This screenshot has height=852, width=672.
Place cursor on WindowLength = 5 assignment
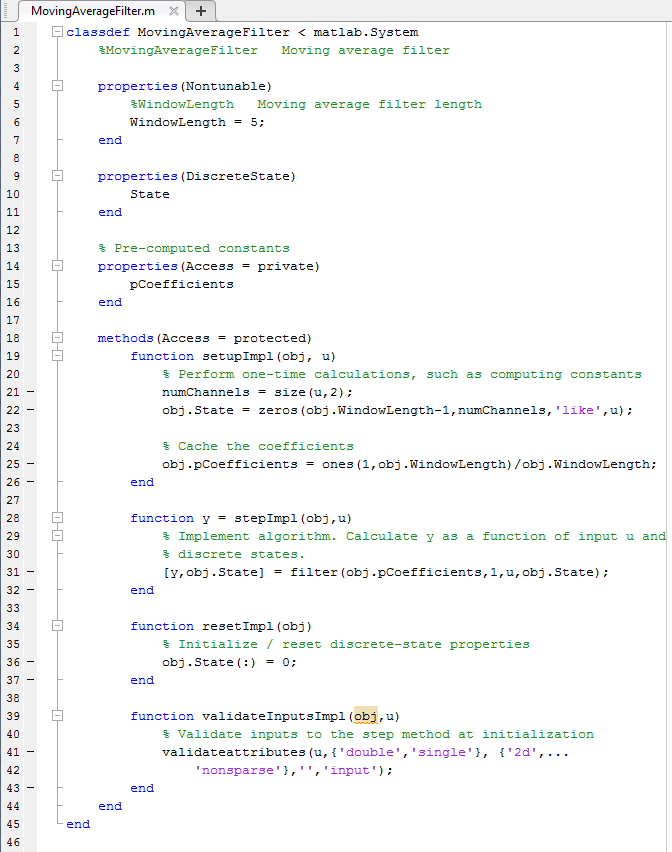pos(197,122)
